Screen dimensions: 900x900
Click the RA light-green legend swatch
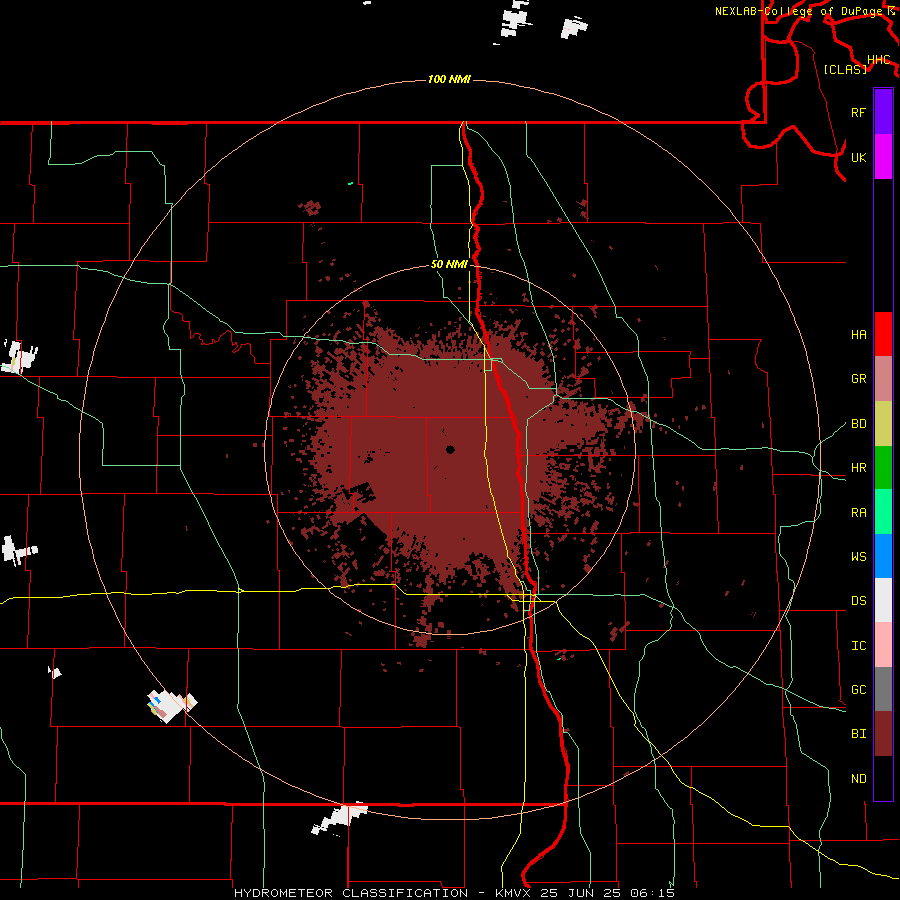click(x=883, y=512)
